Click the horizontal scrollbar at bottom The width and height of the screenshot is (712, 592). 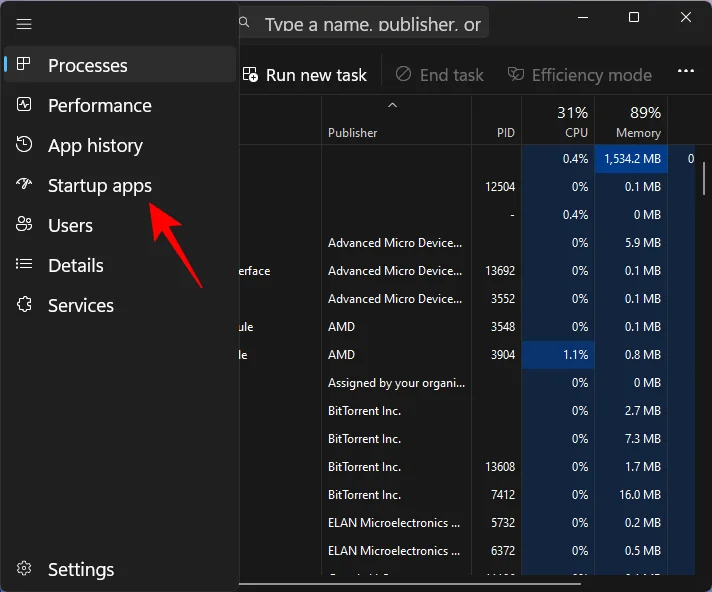tap(410, 584)
